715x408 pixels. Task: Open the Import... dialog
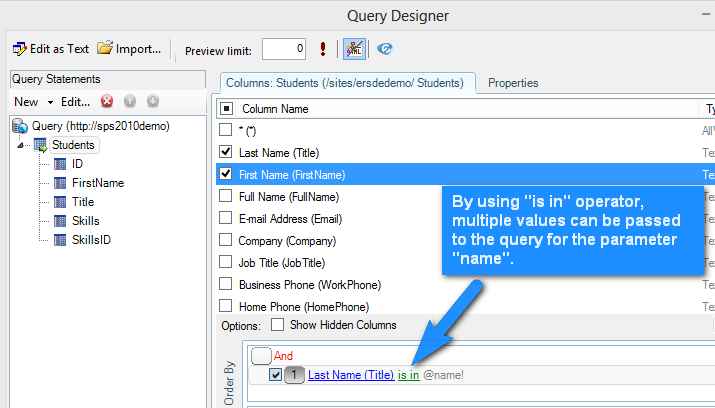pos(129,48)
